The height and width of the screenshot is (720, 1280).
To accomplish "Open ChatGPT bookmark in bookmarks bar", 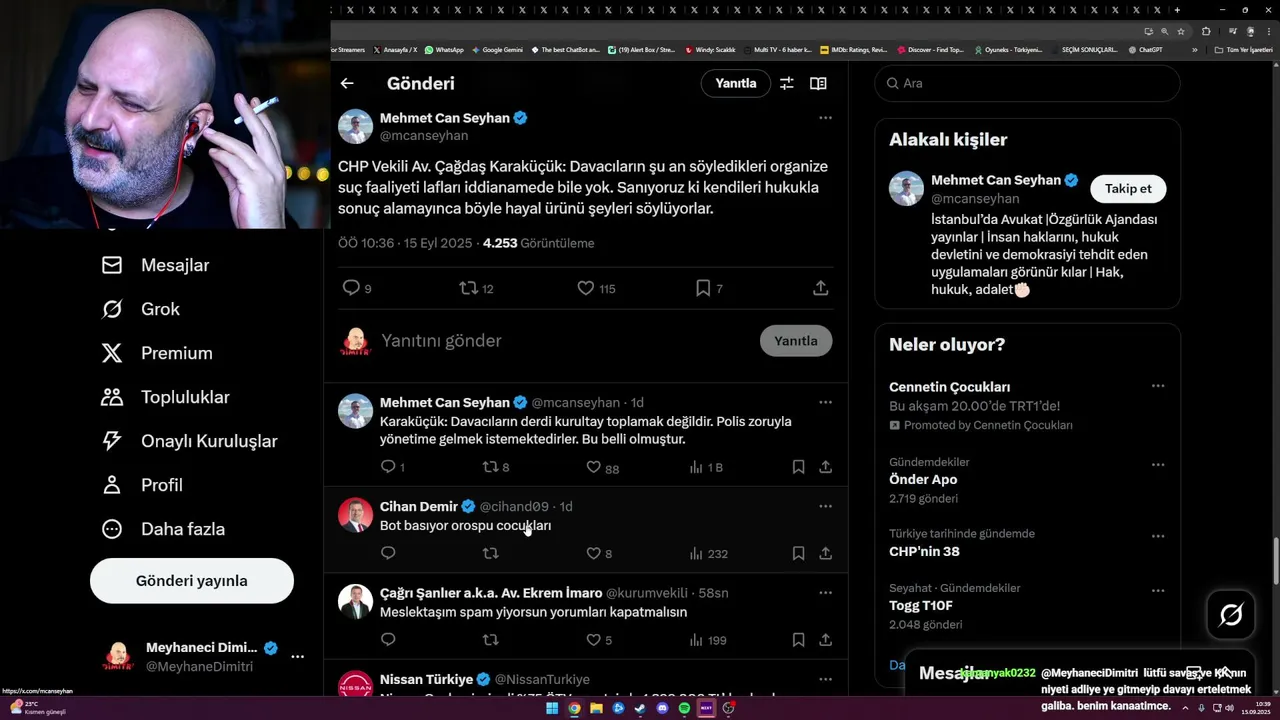I will (x=1145, y=49).
